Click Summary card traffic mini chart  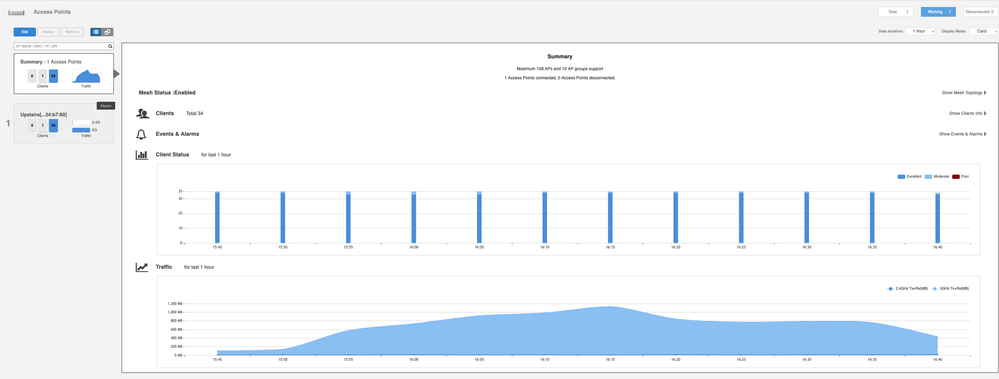86,76
